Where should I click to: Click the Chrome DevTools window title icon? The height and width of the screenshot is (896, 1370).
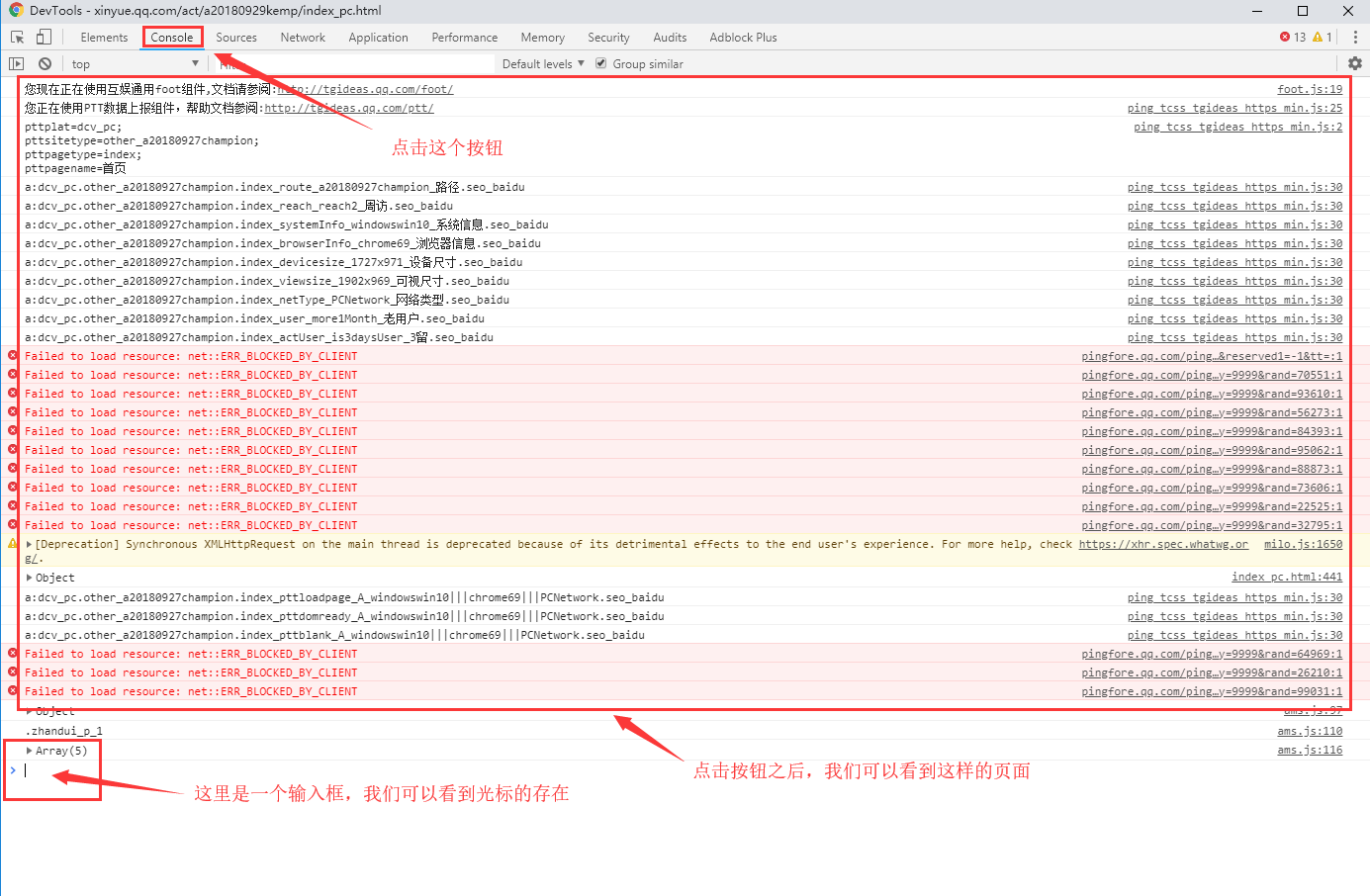click(x=16, y=10)
